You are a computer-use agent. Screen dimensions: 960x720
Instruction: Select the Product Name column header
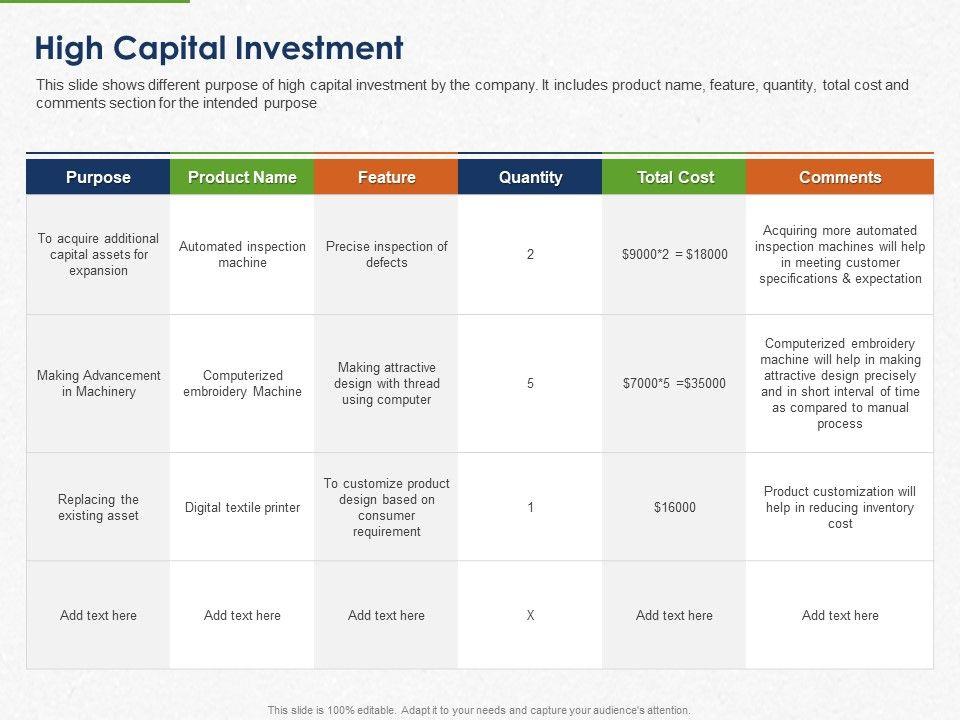(x=242, y=177)
